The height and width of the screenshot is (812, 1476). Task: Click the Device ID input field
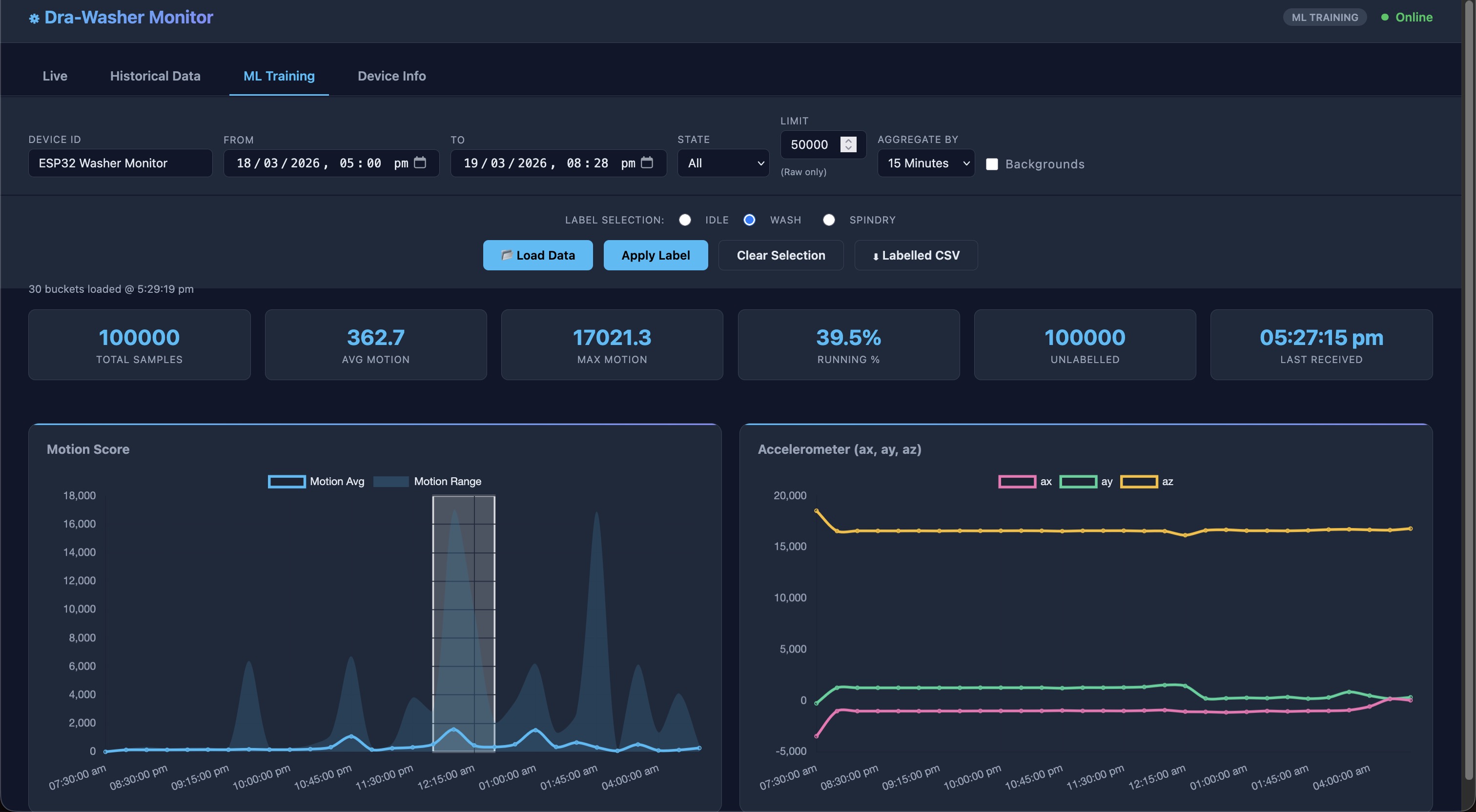pos(121,163)
